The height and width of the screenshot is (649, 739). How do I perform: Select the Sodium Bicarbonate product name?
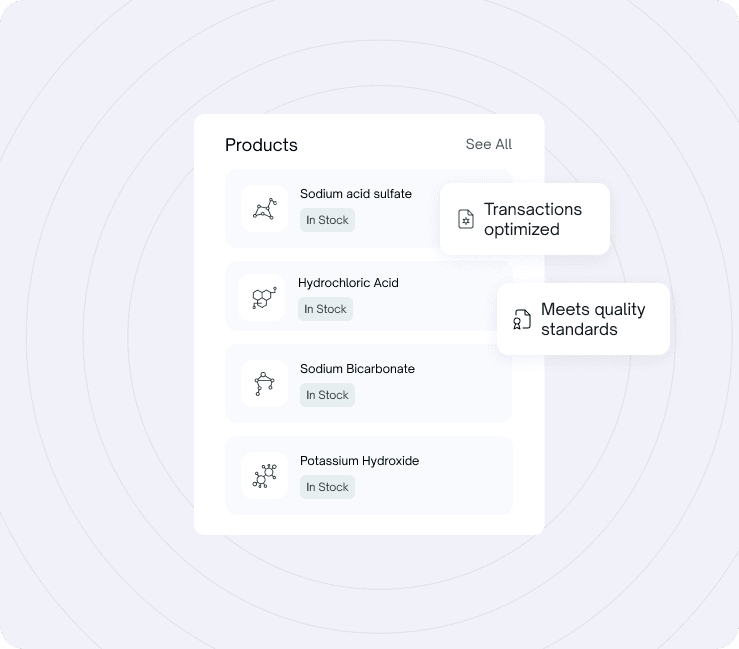point(357,369)
